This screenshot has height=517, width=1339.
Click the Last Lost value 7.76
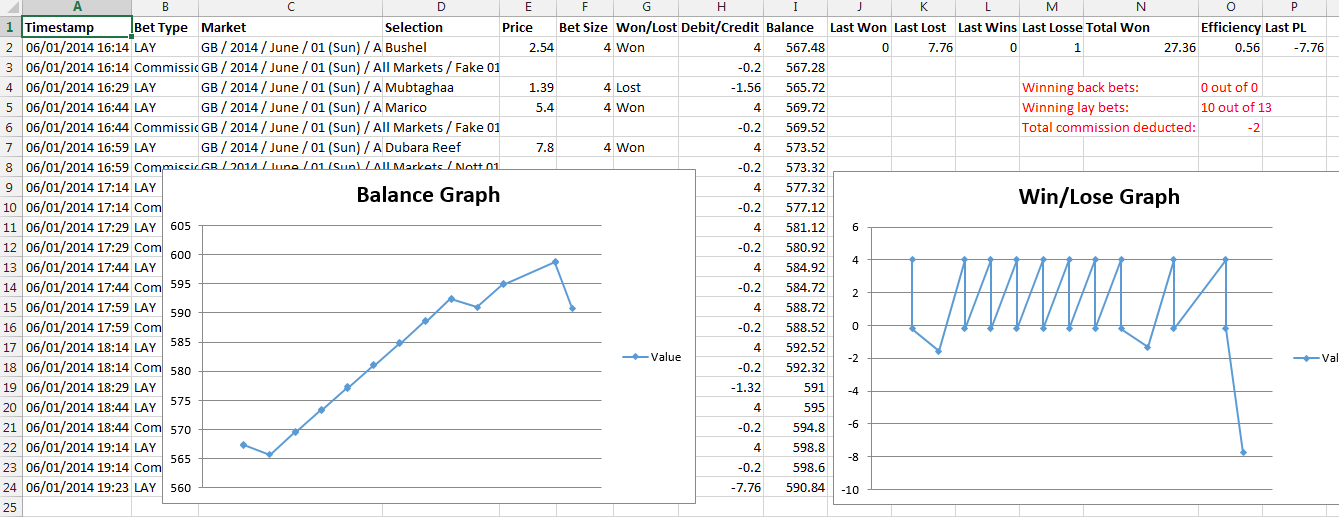click(x=923, y=47)
